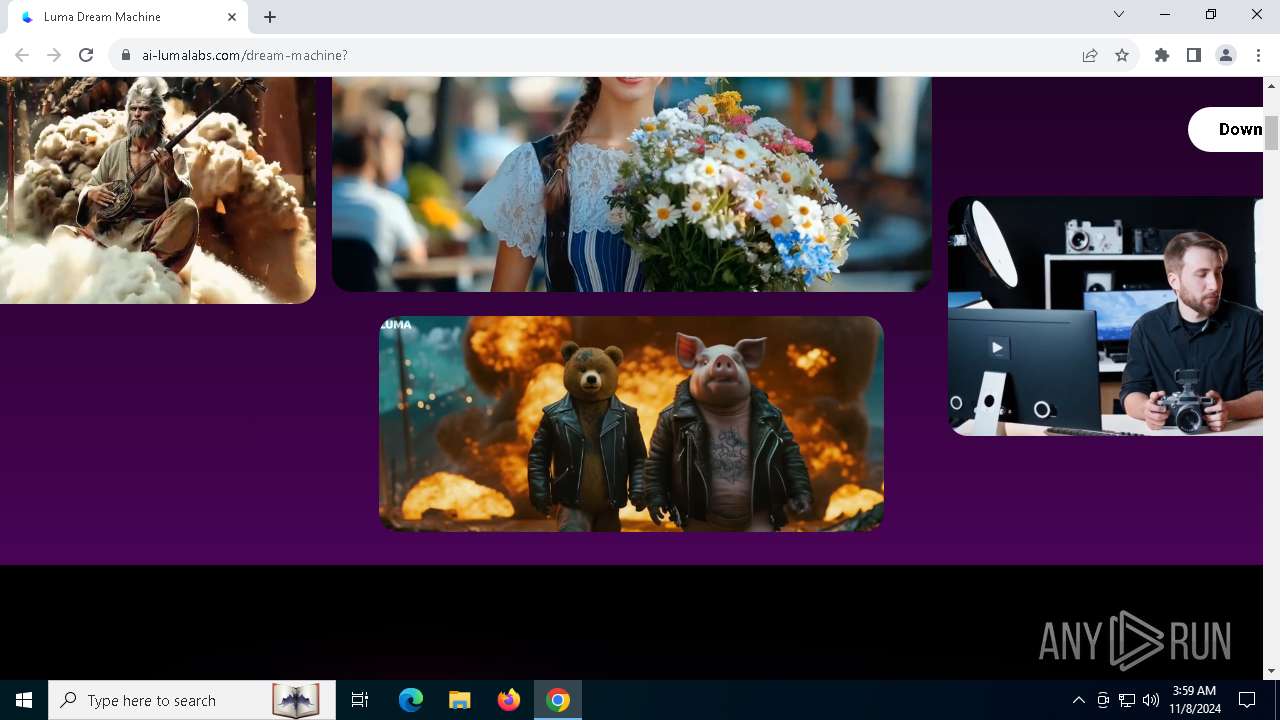Open File Explorer from the taskbar
The height and width of the screenshot is (720, 1280).
460,700
